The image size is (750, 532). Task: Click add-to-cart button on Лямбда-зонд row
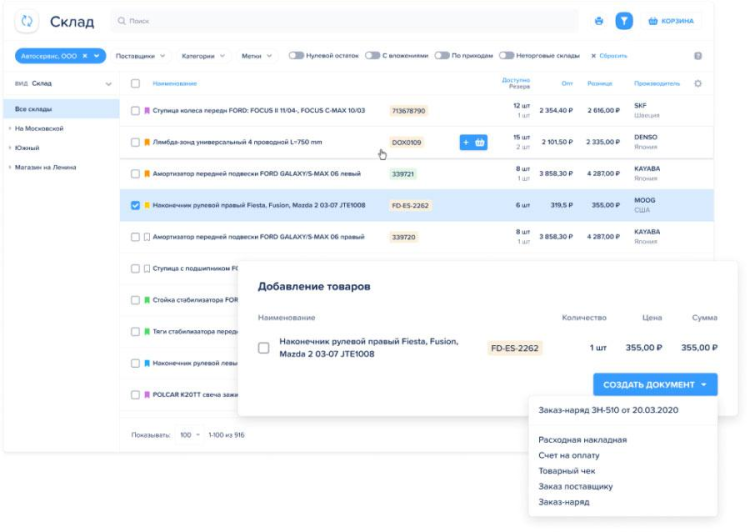coord(473,143)
